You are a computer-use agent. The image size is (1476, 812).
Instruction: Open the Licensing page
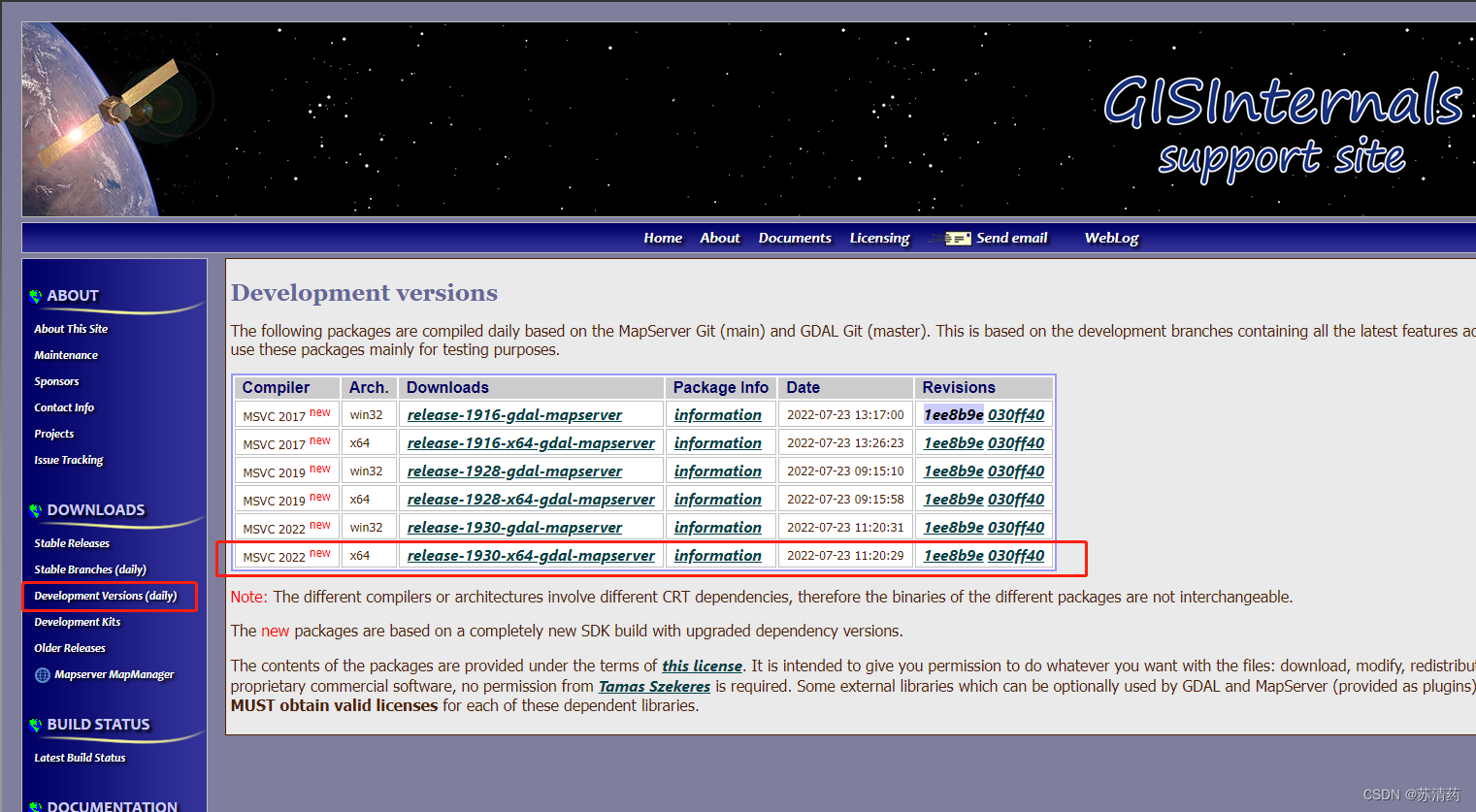(879, 238)
